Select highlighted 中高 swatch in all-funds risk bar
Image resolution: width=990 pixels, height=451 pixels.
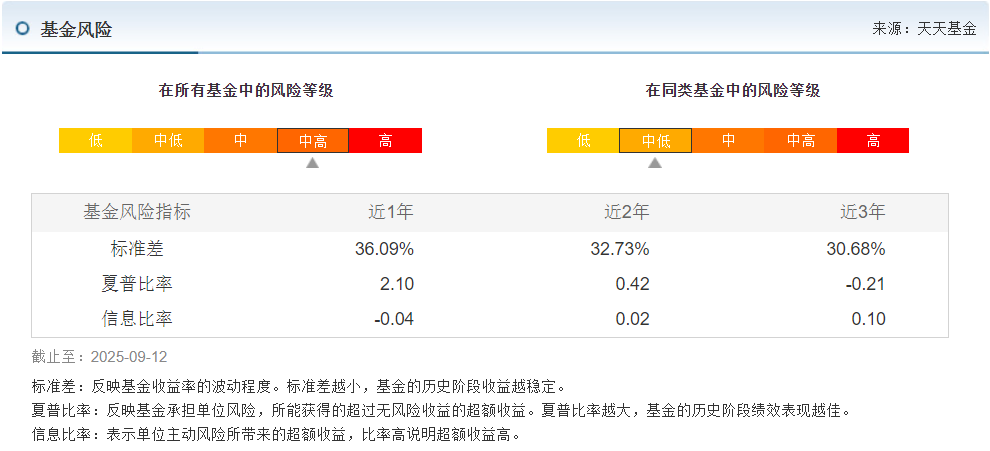tap(313, 140)
